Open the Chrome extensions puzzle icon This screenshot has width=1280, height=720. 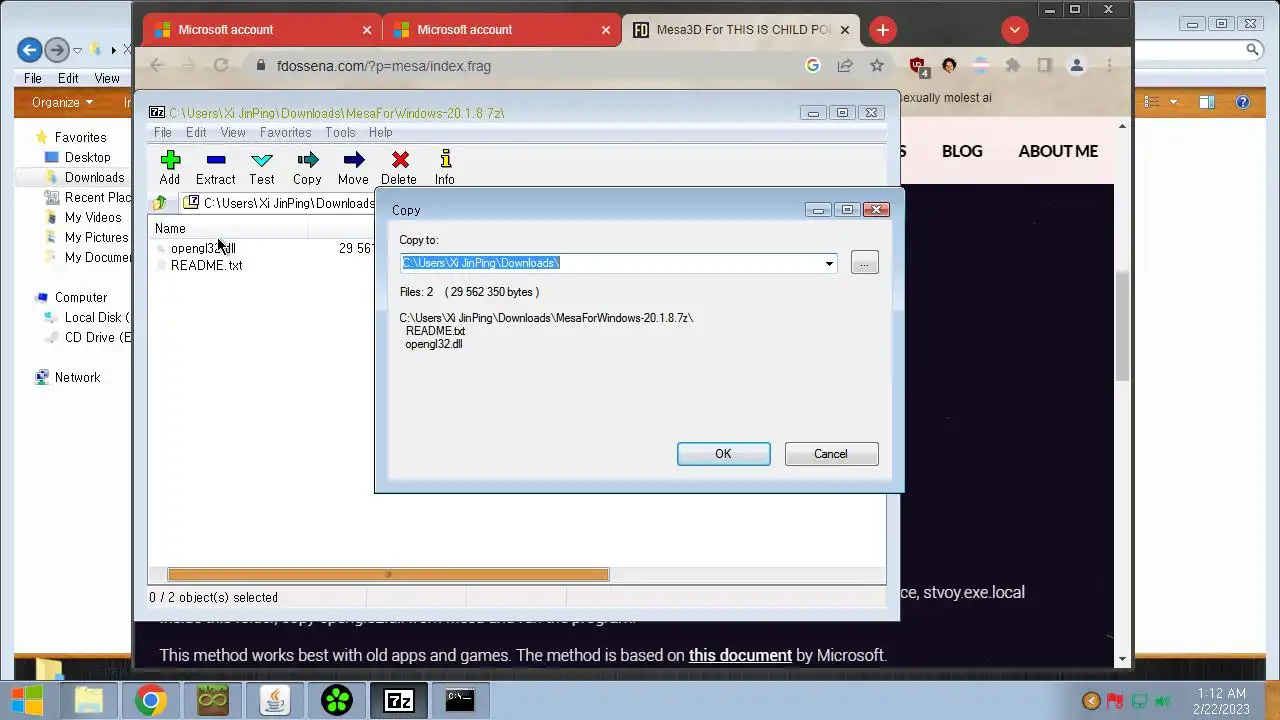[1013, 66]
